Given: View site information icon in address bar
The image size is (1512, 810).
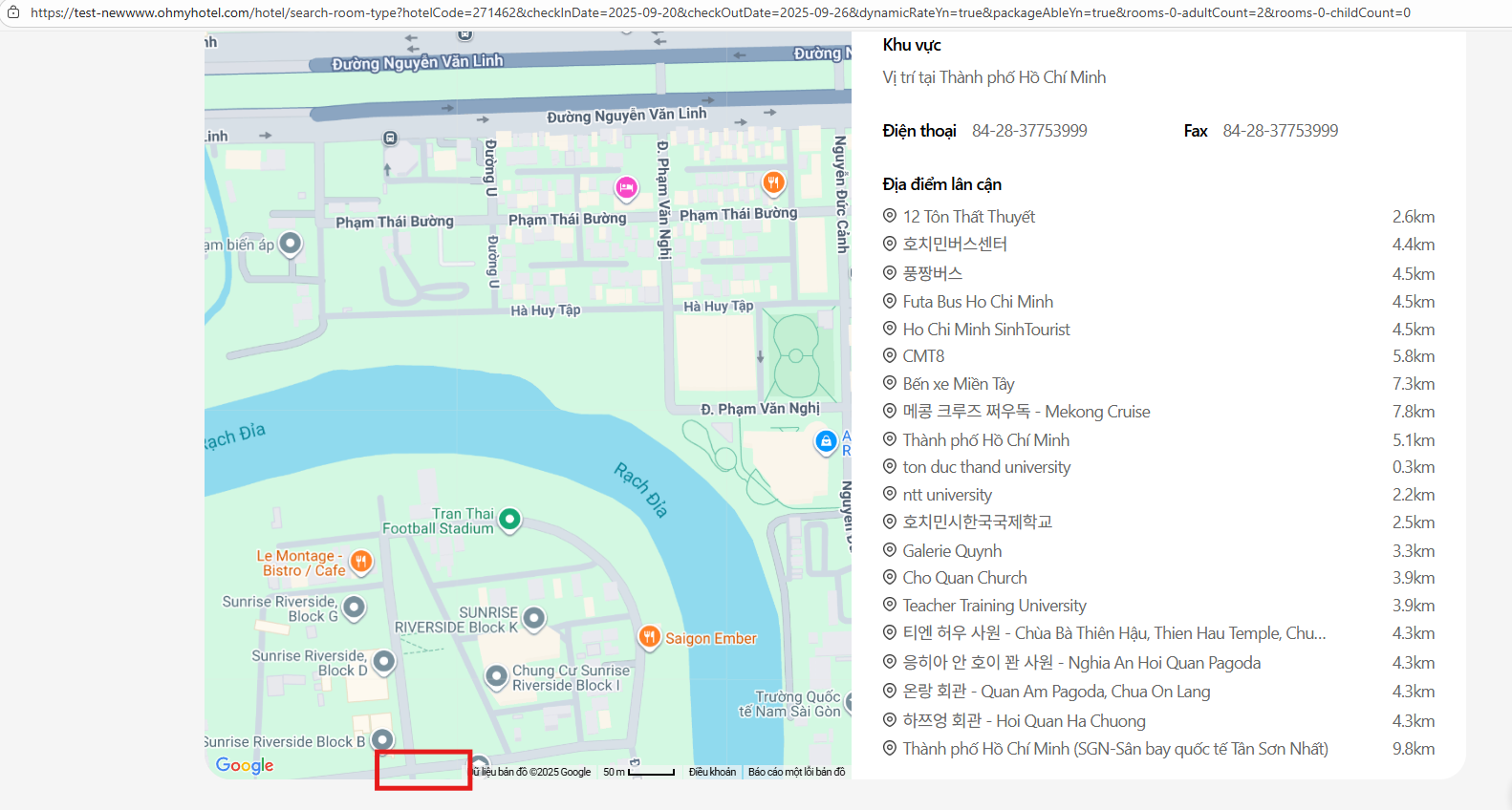Looking at the screenshot, I should click(x=13, y=12).
